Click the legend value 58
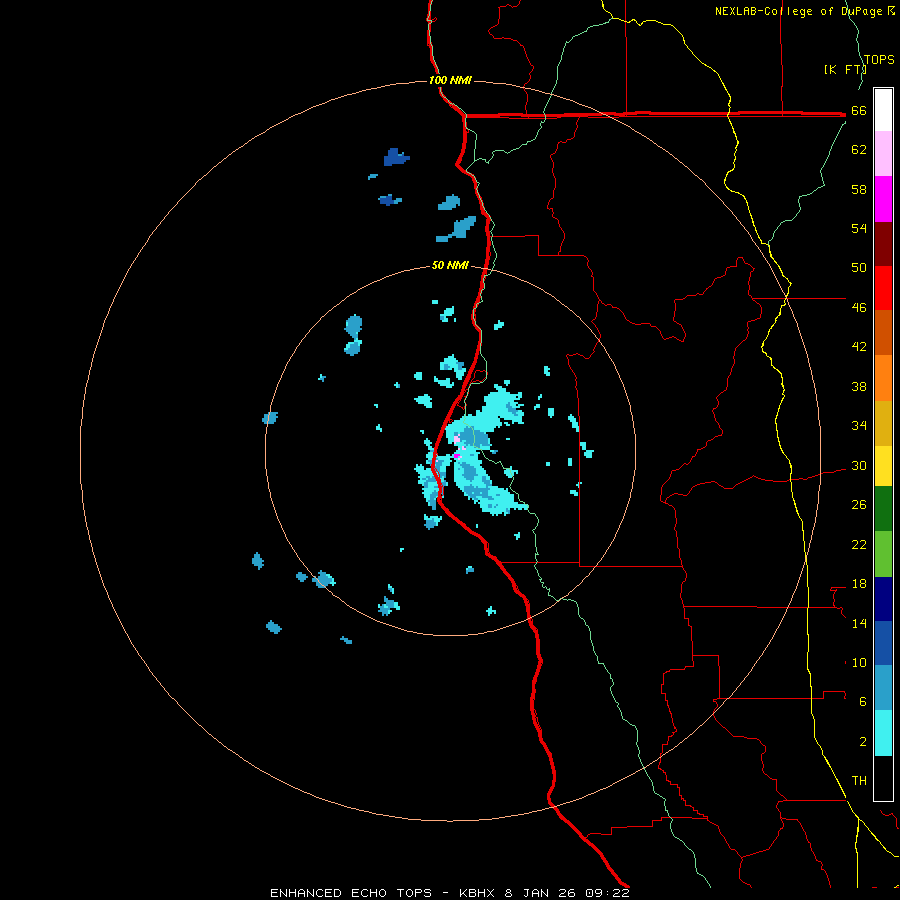900x900 pixels. (x=859, y=189)
